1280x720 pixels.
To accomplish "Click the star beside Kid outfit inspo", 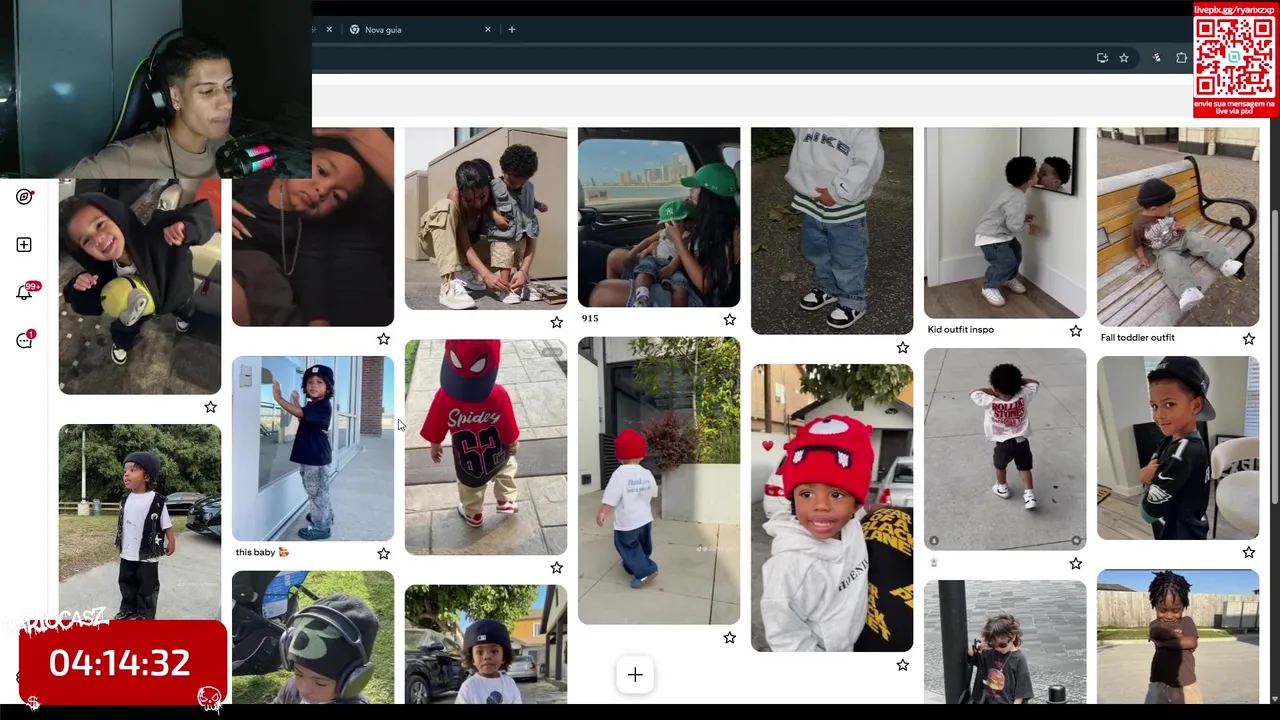I will tap(1075, 331).
